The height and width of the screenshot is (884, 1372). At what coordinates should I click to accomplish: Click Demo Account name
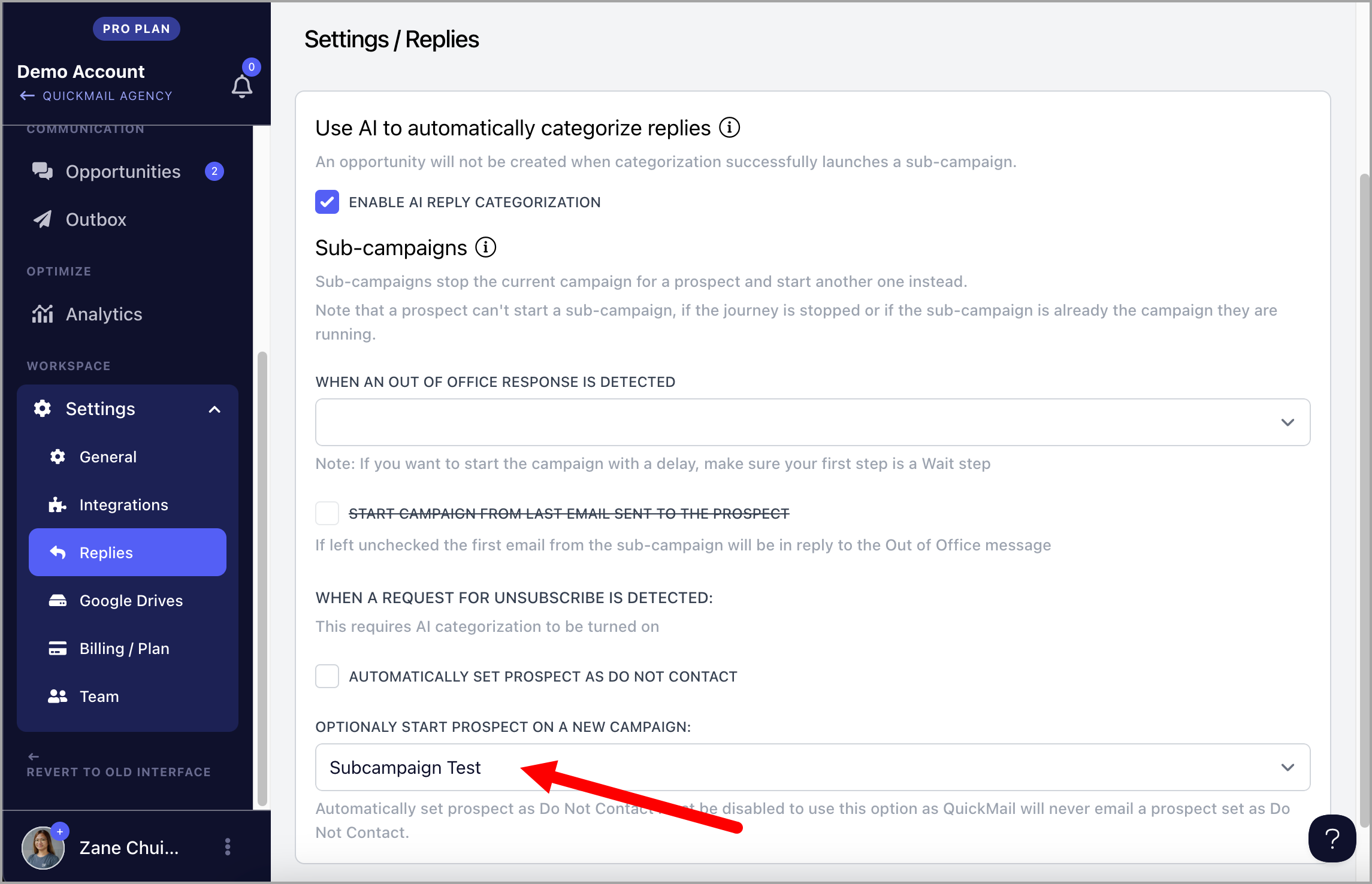tap(80, 71)
